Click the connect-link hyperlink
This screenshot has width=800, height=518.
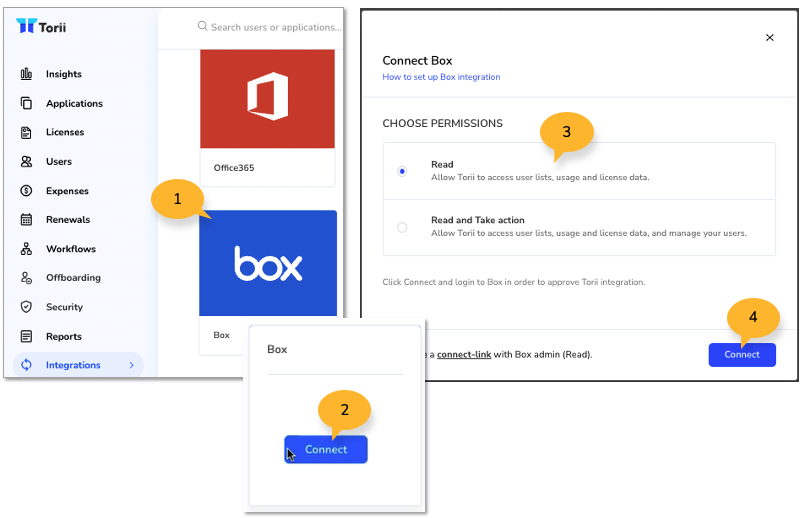coord(464,354)
